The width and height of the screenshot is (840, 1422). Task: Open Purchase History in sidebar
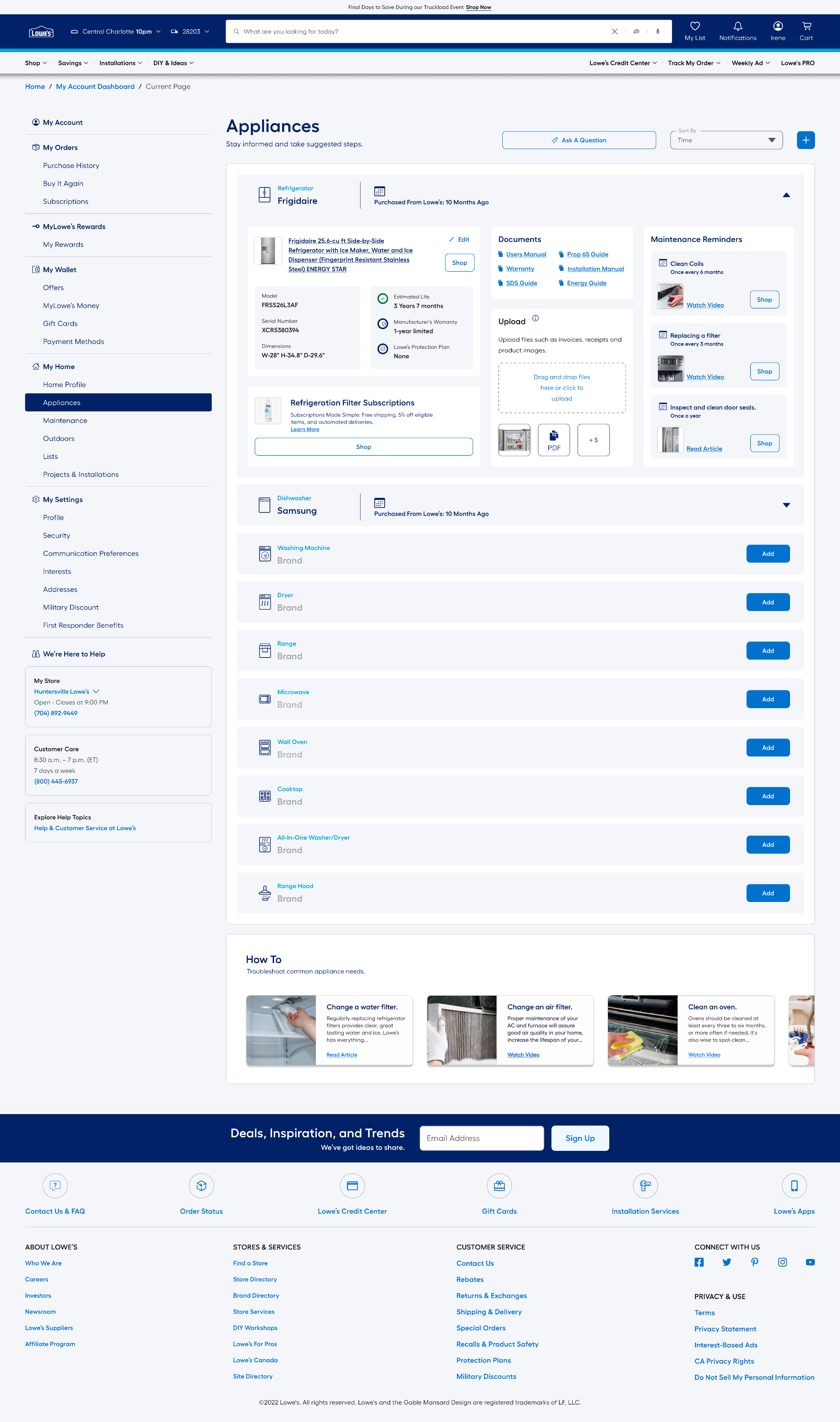(x=71, y=165)
